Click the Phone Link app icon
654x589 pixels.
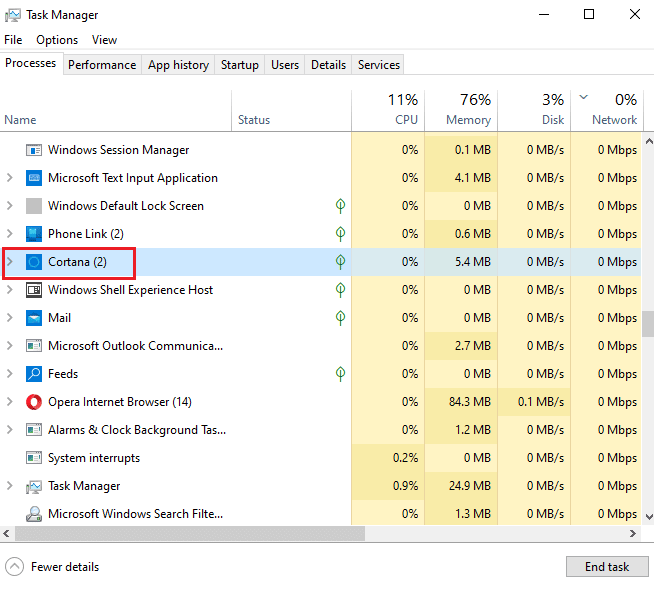pos(34,234)
